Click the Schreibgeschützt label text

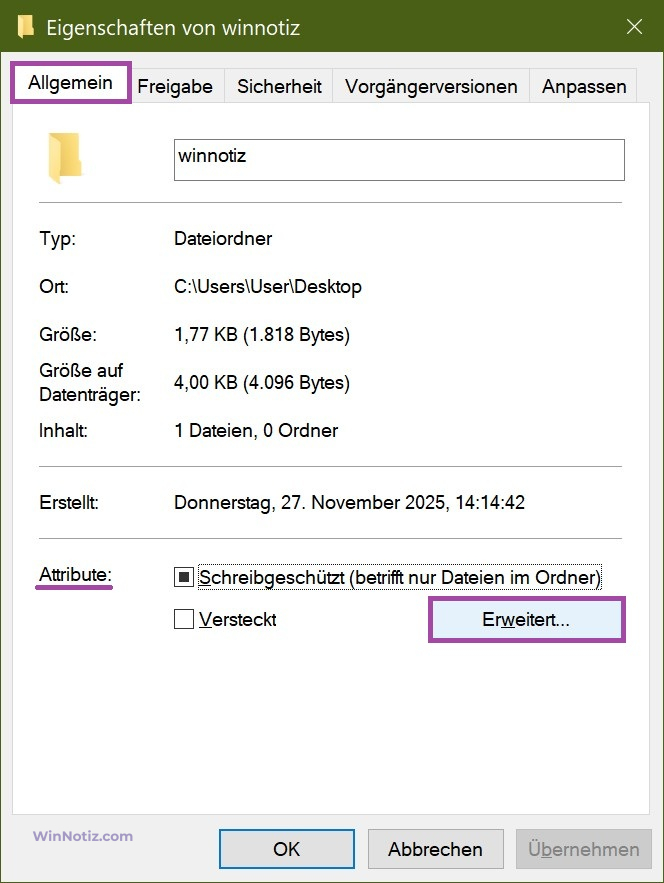[x=400, y=577]
